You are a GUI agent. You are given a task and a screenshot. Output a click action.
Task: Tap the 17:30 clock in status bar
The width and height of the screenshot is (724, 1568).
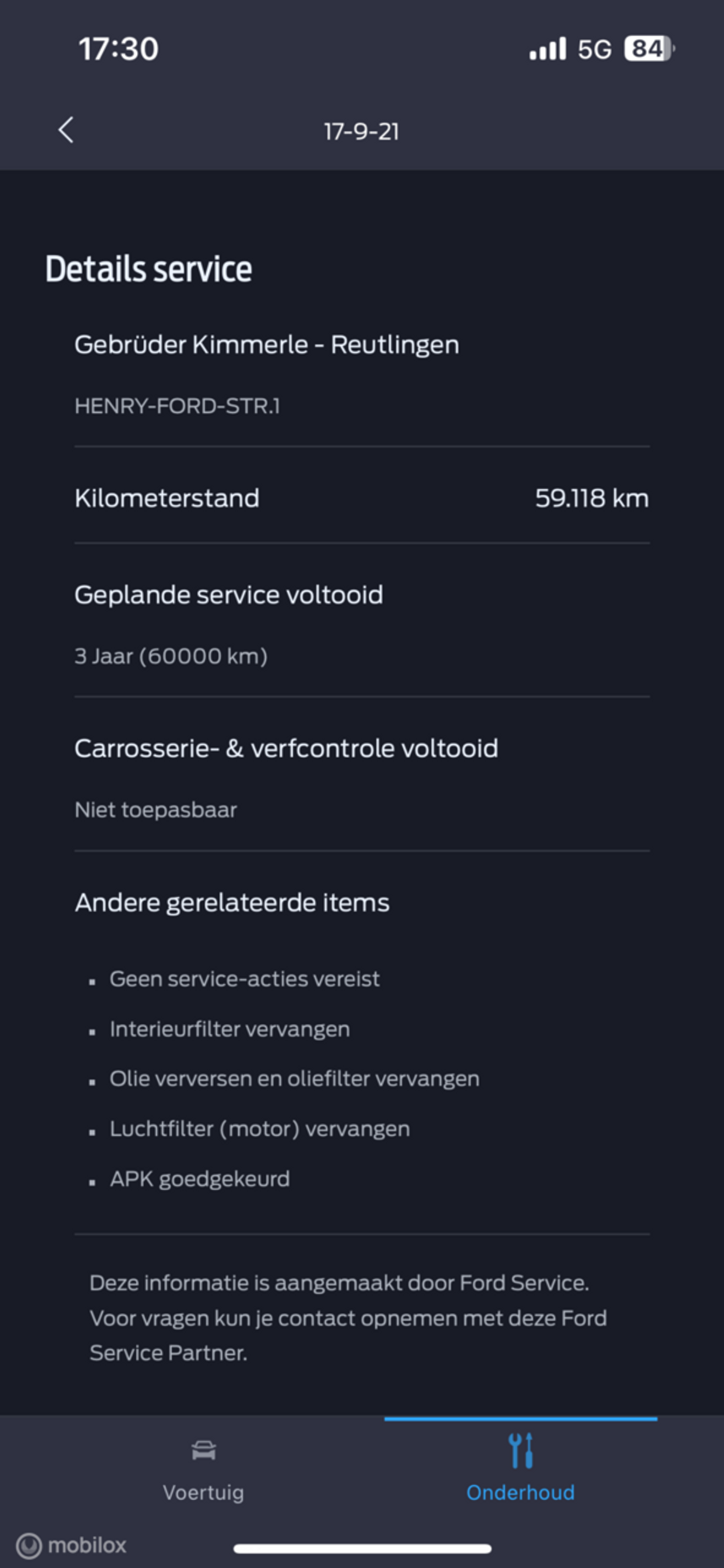click(119, 49)
